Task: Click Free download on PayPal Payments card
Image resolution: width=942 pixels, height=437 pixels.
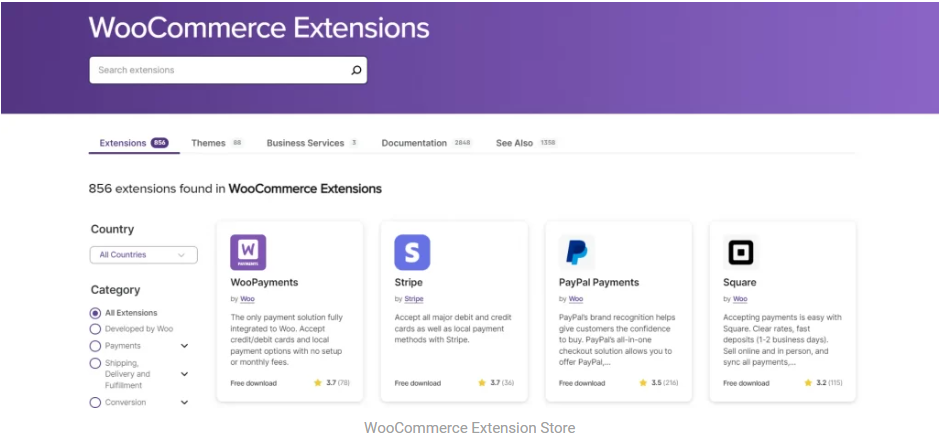Action: coord(582,384)
